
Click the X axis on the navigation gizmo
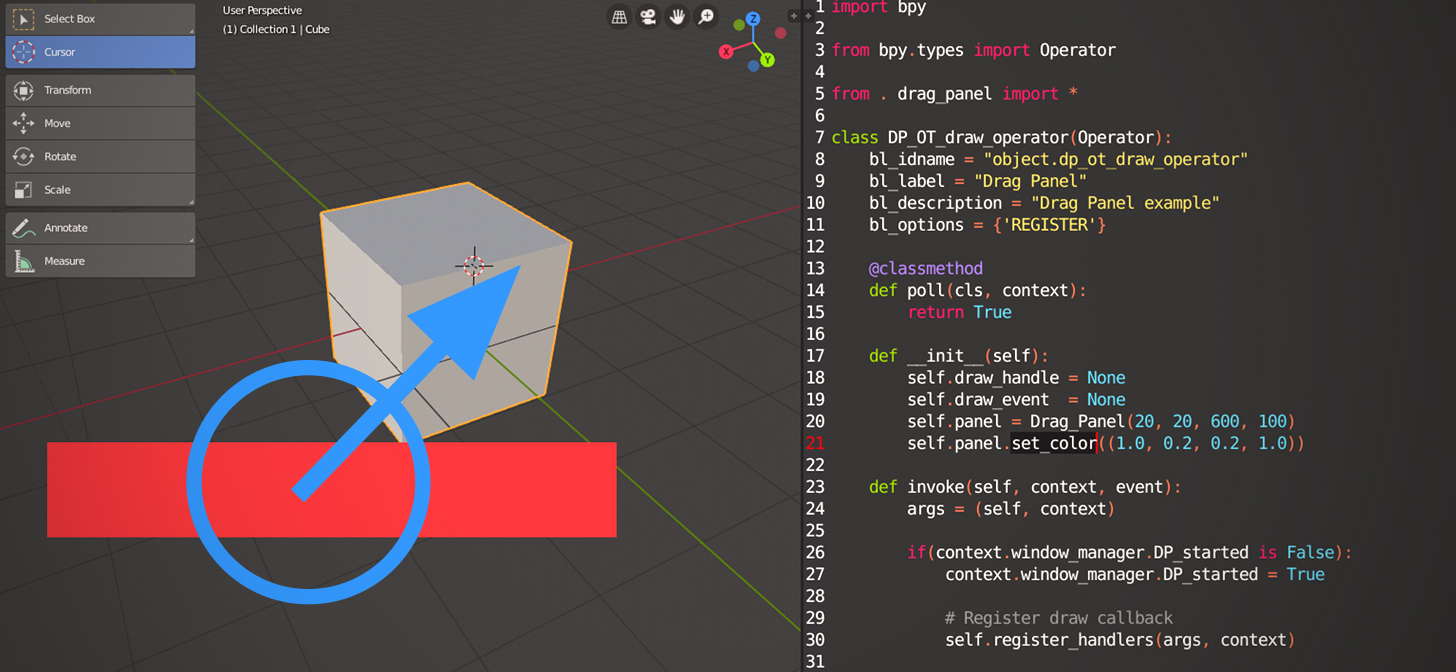(x=726, y=51)
